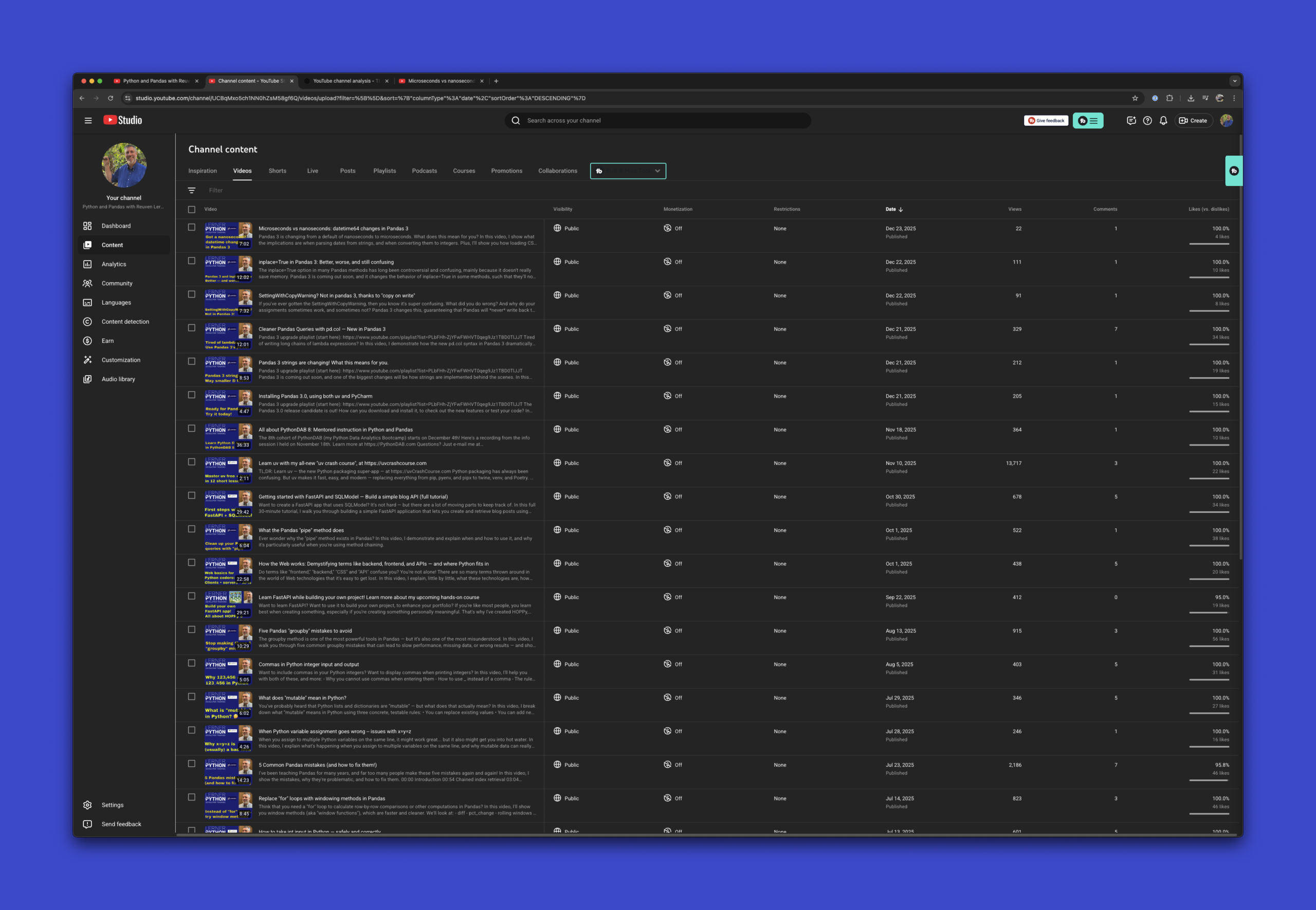Select checkbox for 5 Common Pandas mistakes video
1316x910 pixels.
pyautogui.click(x=192, y=764)
